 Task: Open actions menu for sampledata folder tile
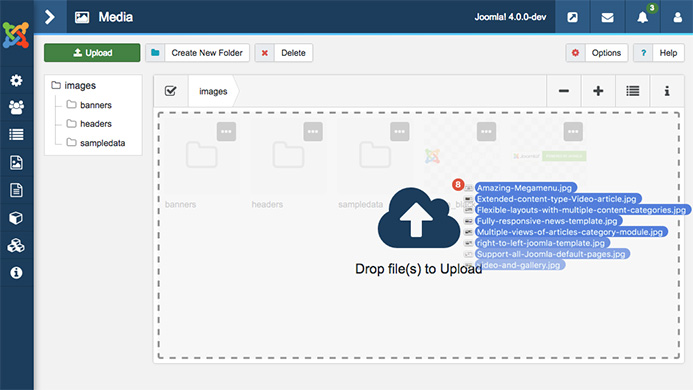pos(400,131)
